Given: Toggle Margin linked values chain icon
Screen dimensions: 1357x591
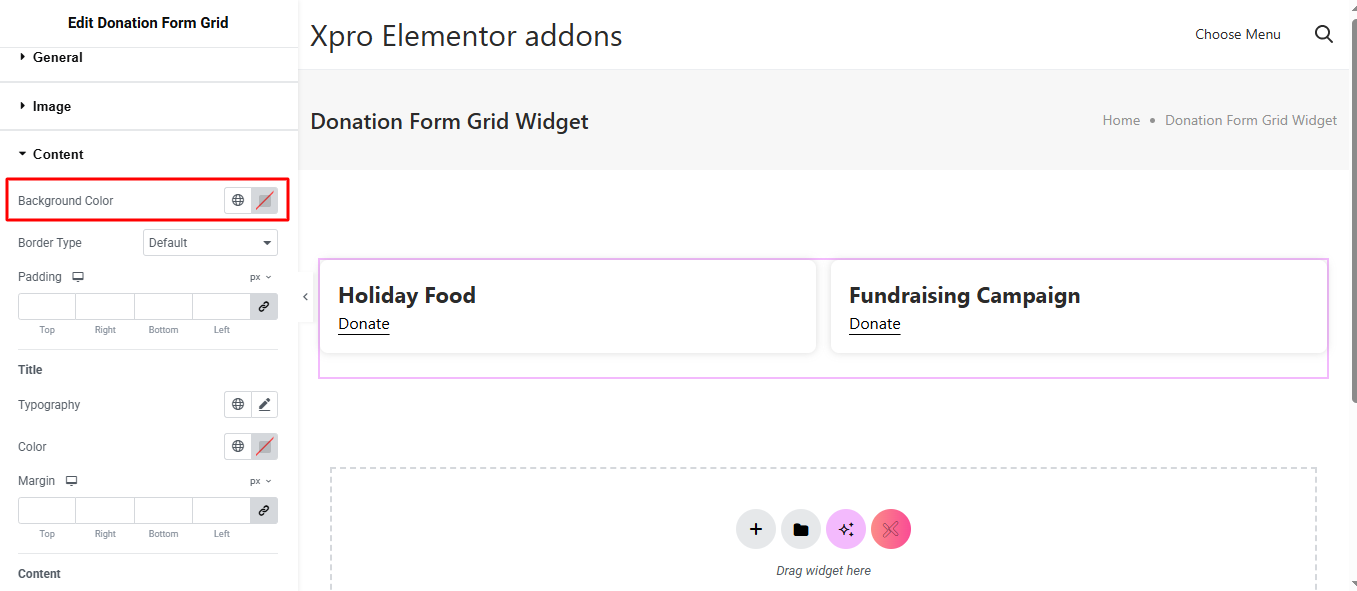Looking at the screenshot, I should point(264,511).
